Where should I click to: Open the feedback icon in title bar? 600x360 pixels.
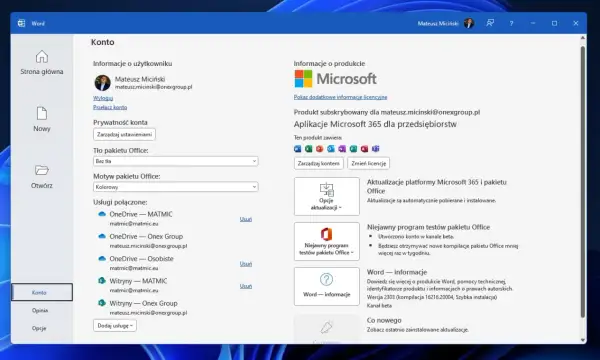490,23
